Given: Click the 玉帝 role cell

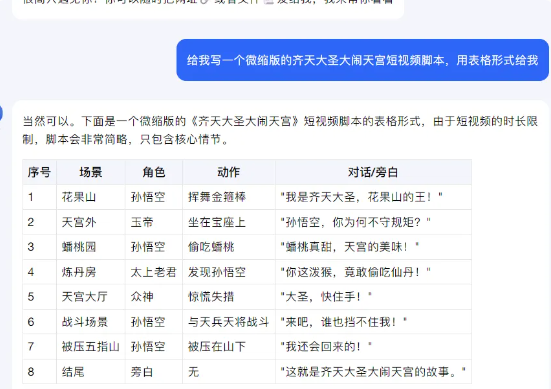Looking at the screenshot, I should (x=154, y=222).
